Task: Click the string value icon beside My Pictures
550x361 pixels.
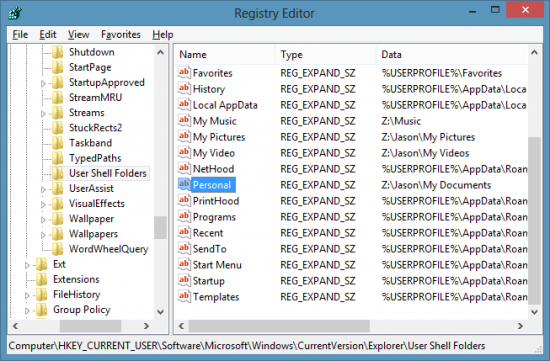Action: coord(184,136)
